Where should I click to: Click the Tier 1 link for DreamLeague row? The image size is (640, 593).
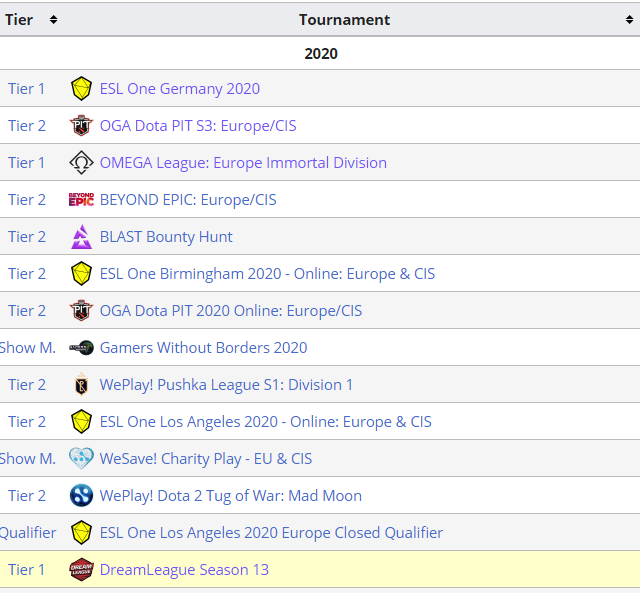coord(27,570)
